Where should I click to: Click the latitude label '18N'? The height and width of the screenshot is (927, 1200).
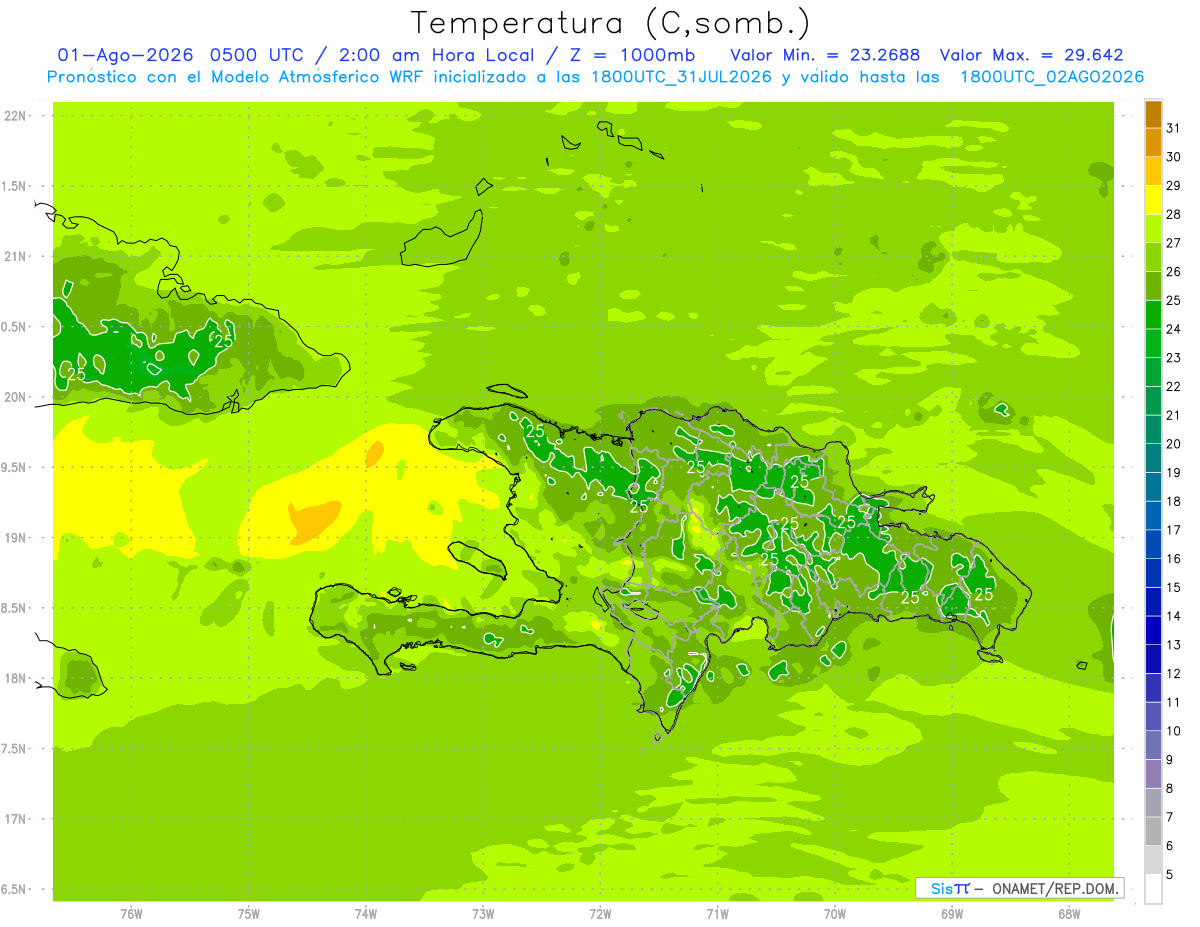(x=17, y=679)
